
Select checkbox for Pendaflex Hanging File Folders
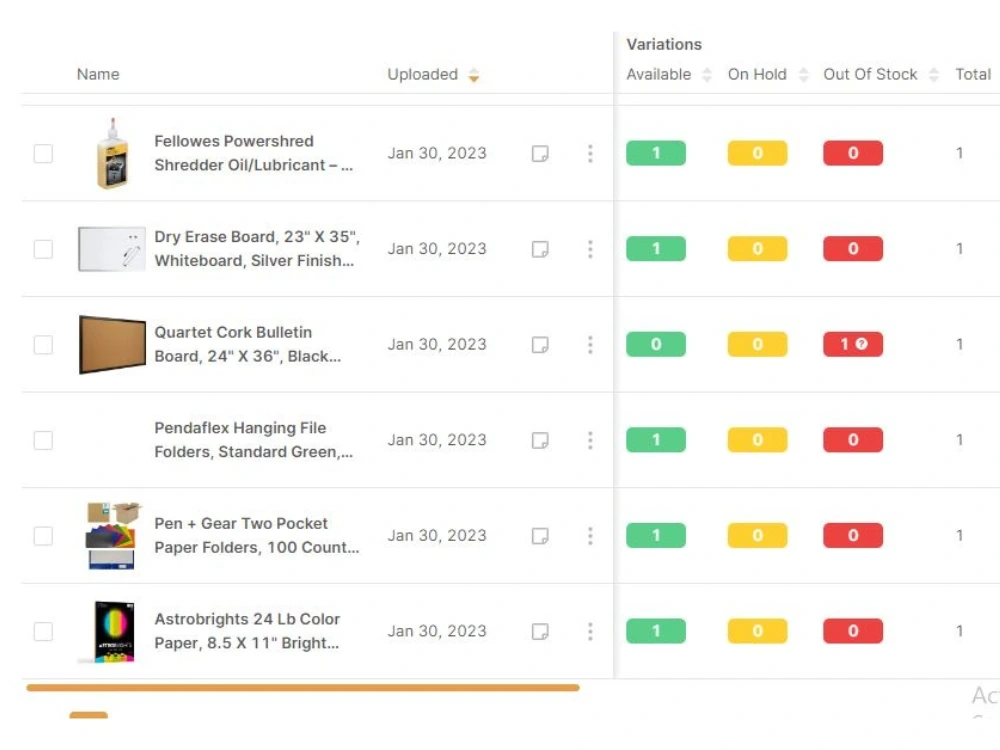point(43,441)
